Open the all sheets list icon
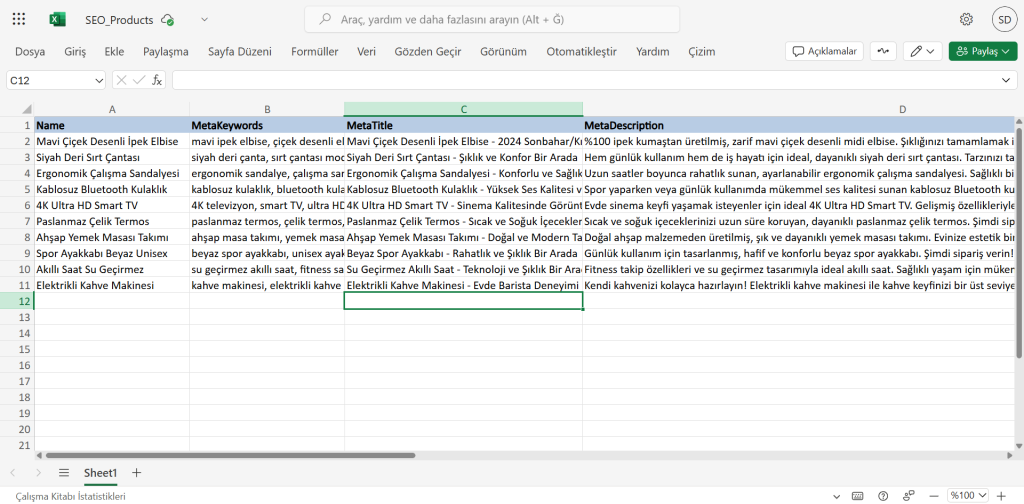Screen dimensions: 1024x504 point(63,473)
